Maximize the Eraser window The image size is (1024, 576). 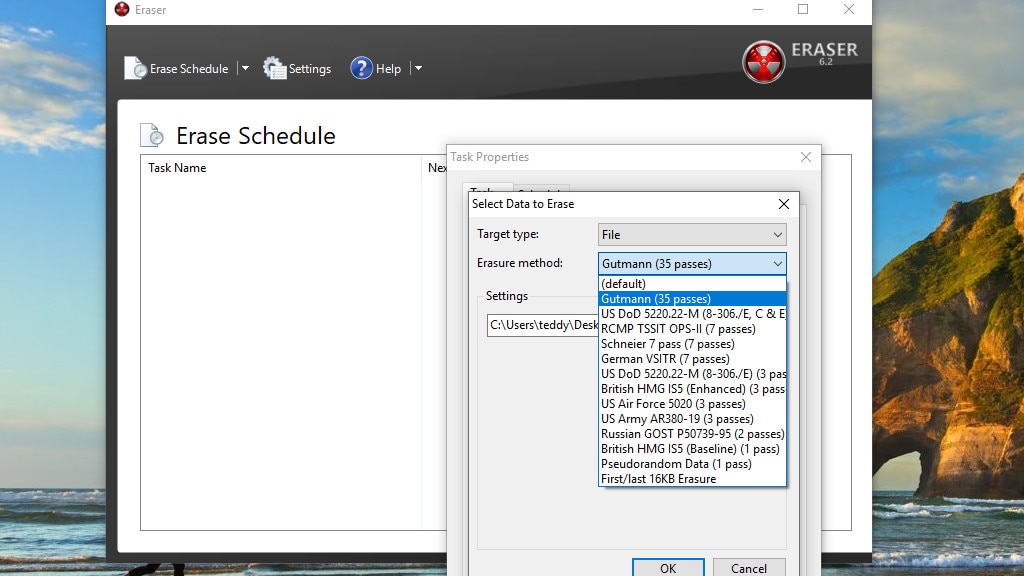(x=803, y=9)
